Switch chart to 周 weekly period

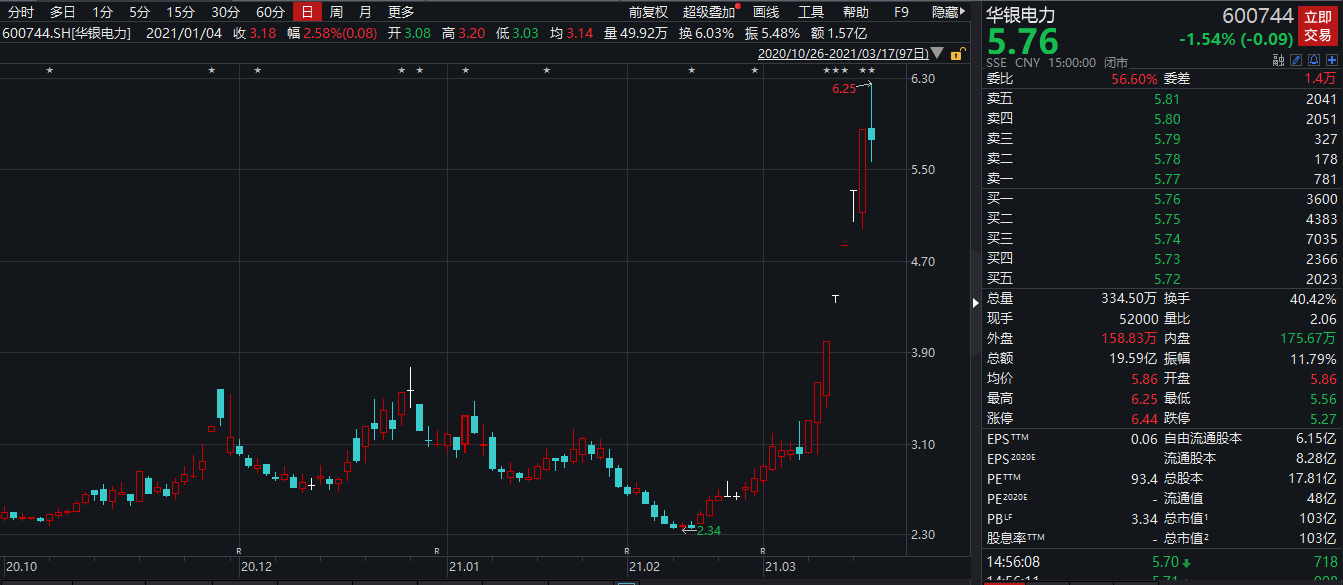click(x=336, y=12)
